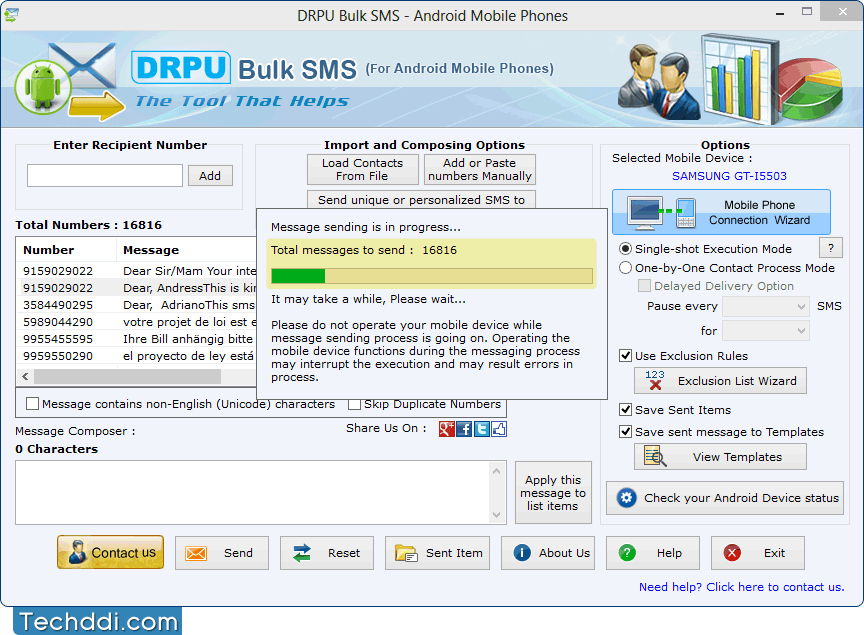The image size is (864, 635).
Task: Click the Twitter share icon
Action: click(x=482, y=429)
